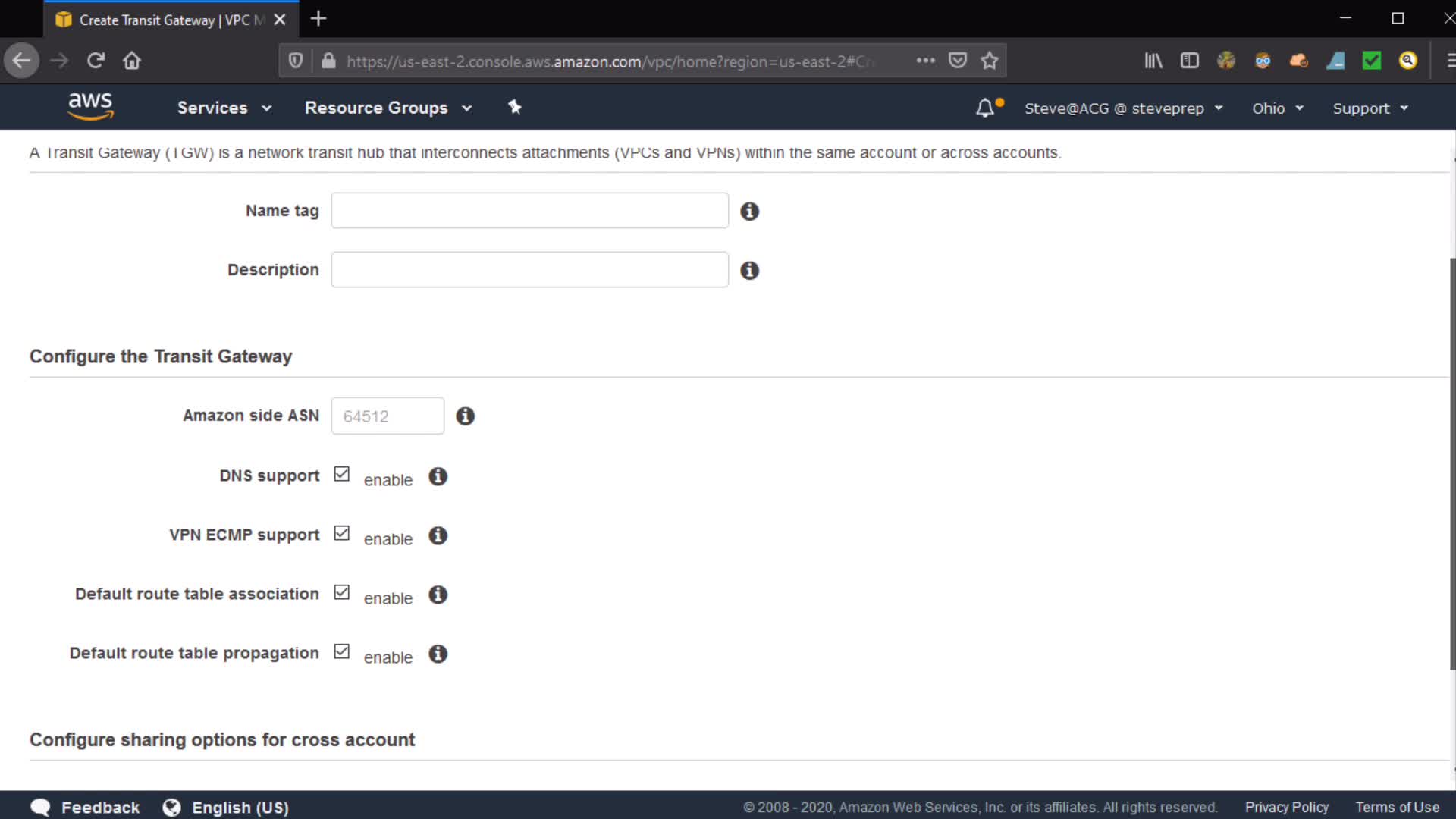1456x819 pixels.
Task: Click into the Description text field
Action: pos(529,270)
